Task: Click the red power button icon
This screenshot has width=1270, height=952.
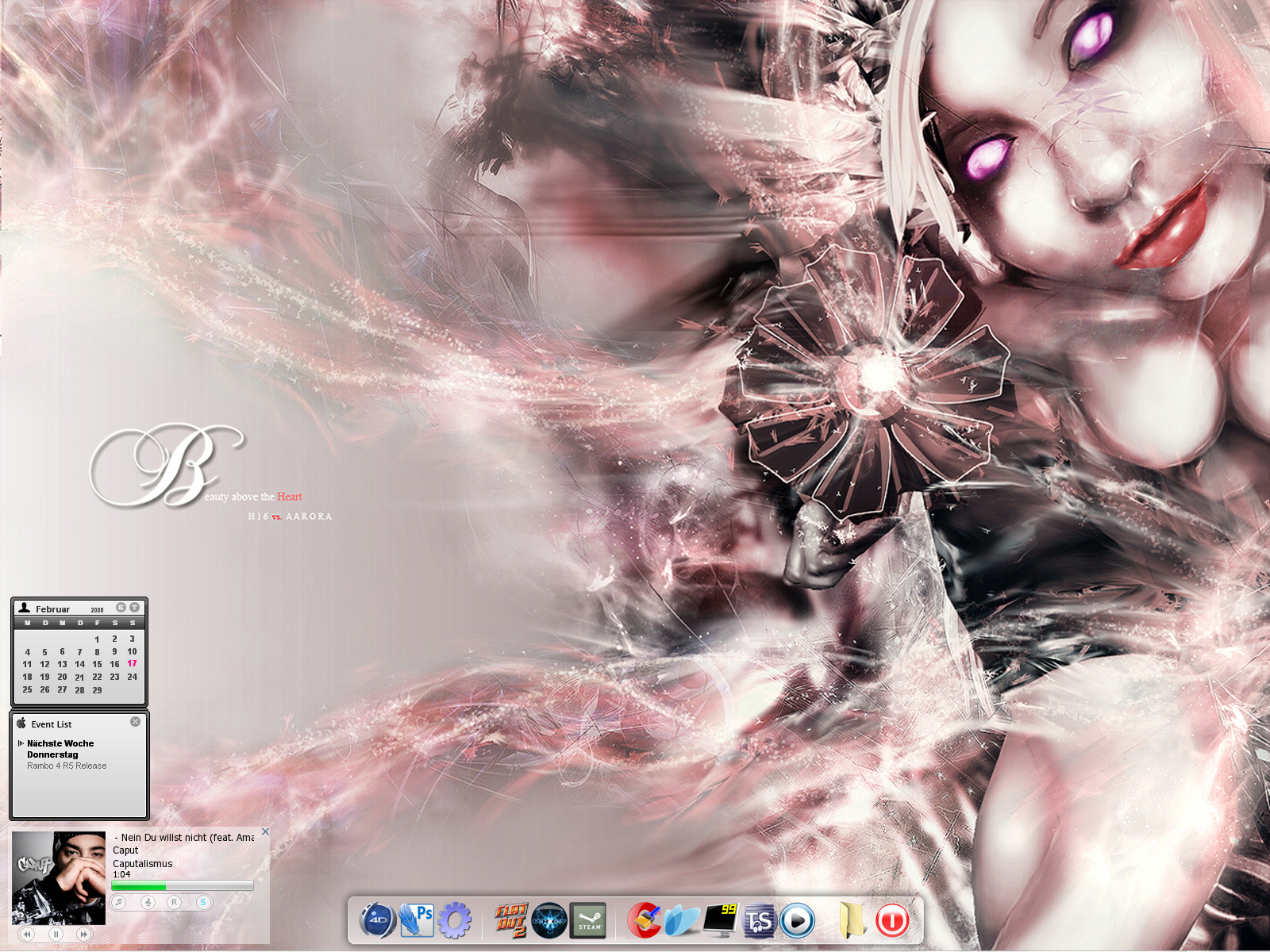Action: 892,920
